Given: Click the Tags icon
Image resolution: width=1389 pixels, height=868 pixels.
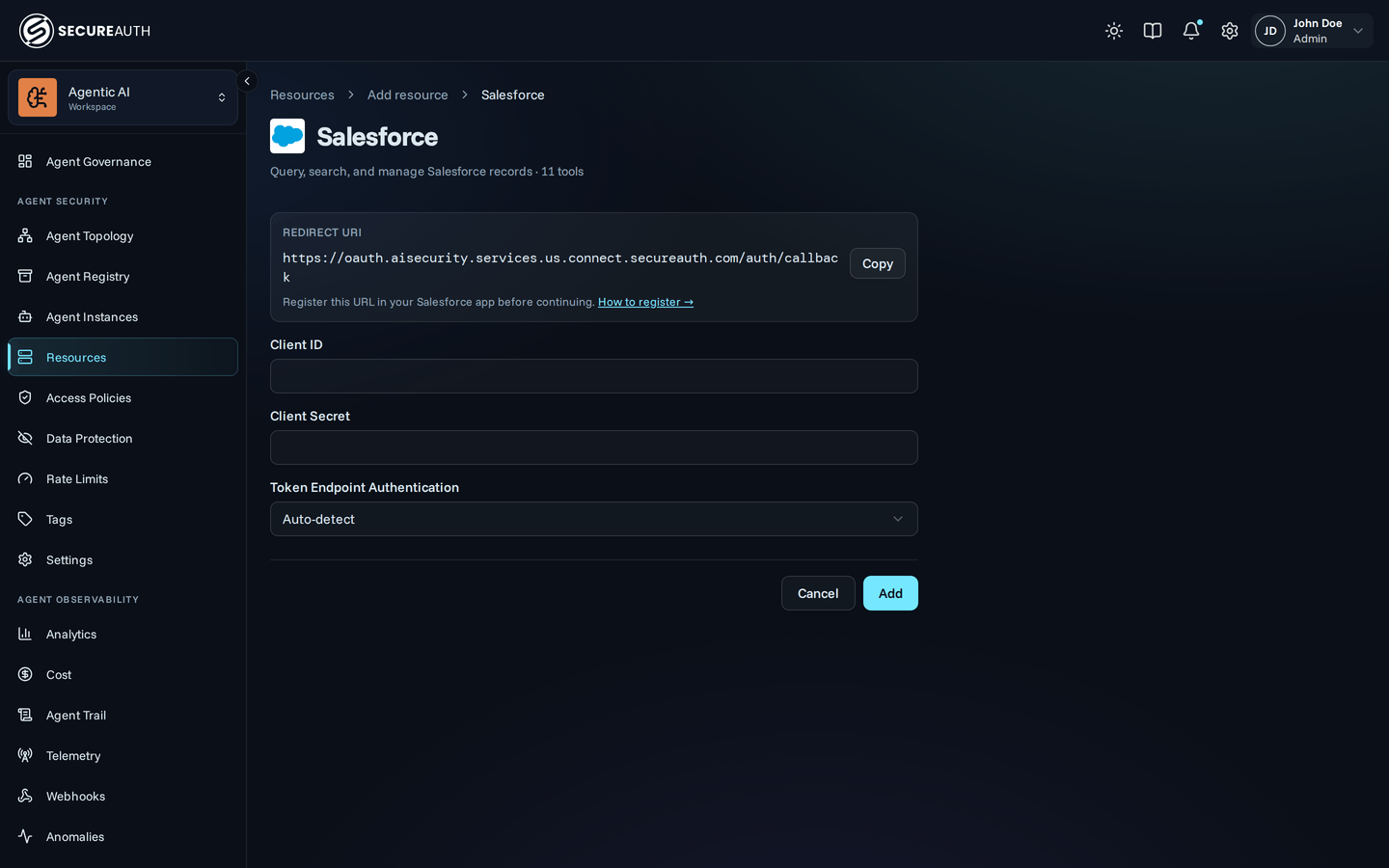Looking at the screenshot, I should pyautogui.click(x=25, y=519).
